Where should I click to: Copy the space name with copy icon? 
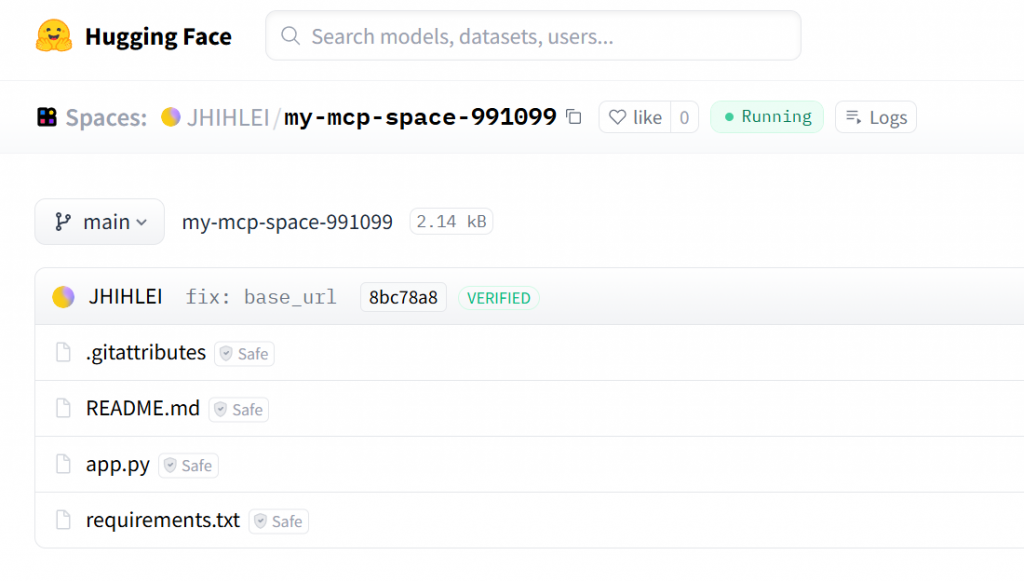tap(574, 117)
